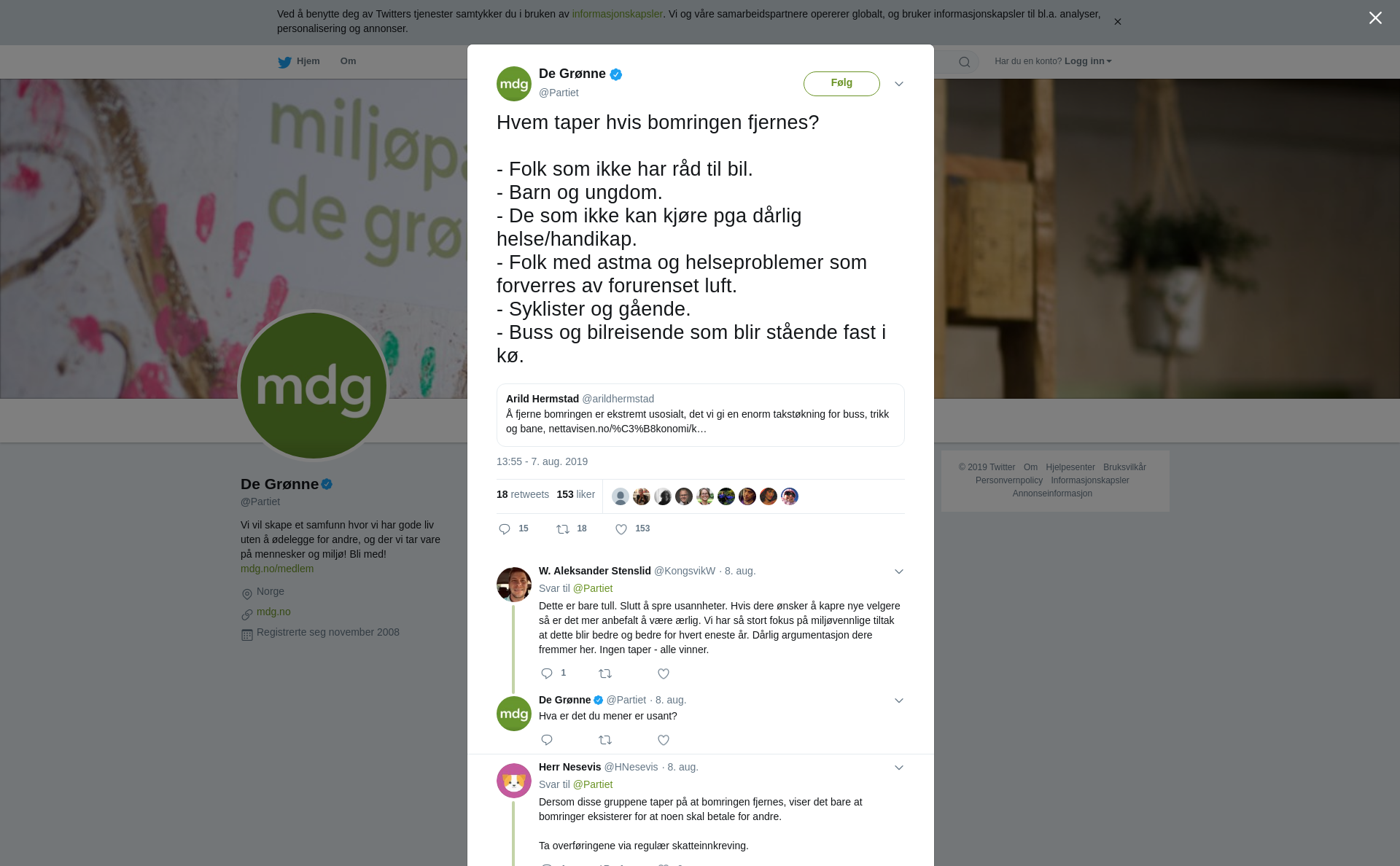
Task: Open the Logg inn dropdown
Action: 1088,61
